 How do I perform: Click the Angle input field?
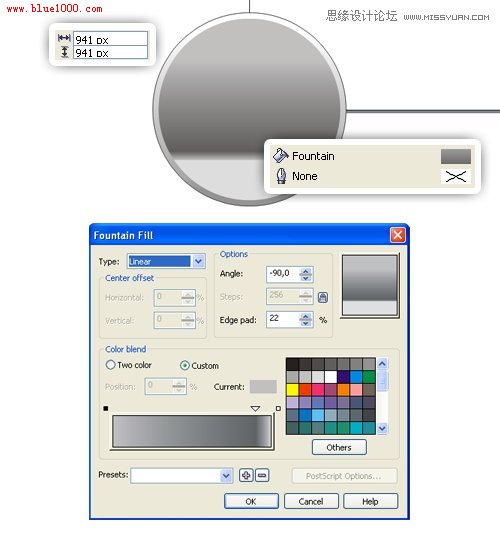[283, 274]
